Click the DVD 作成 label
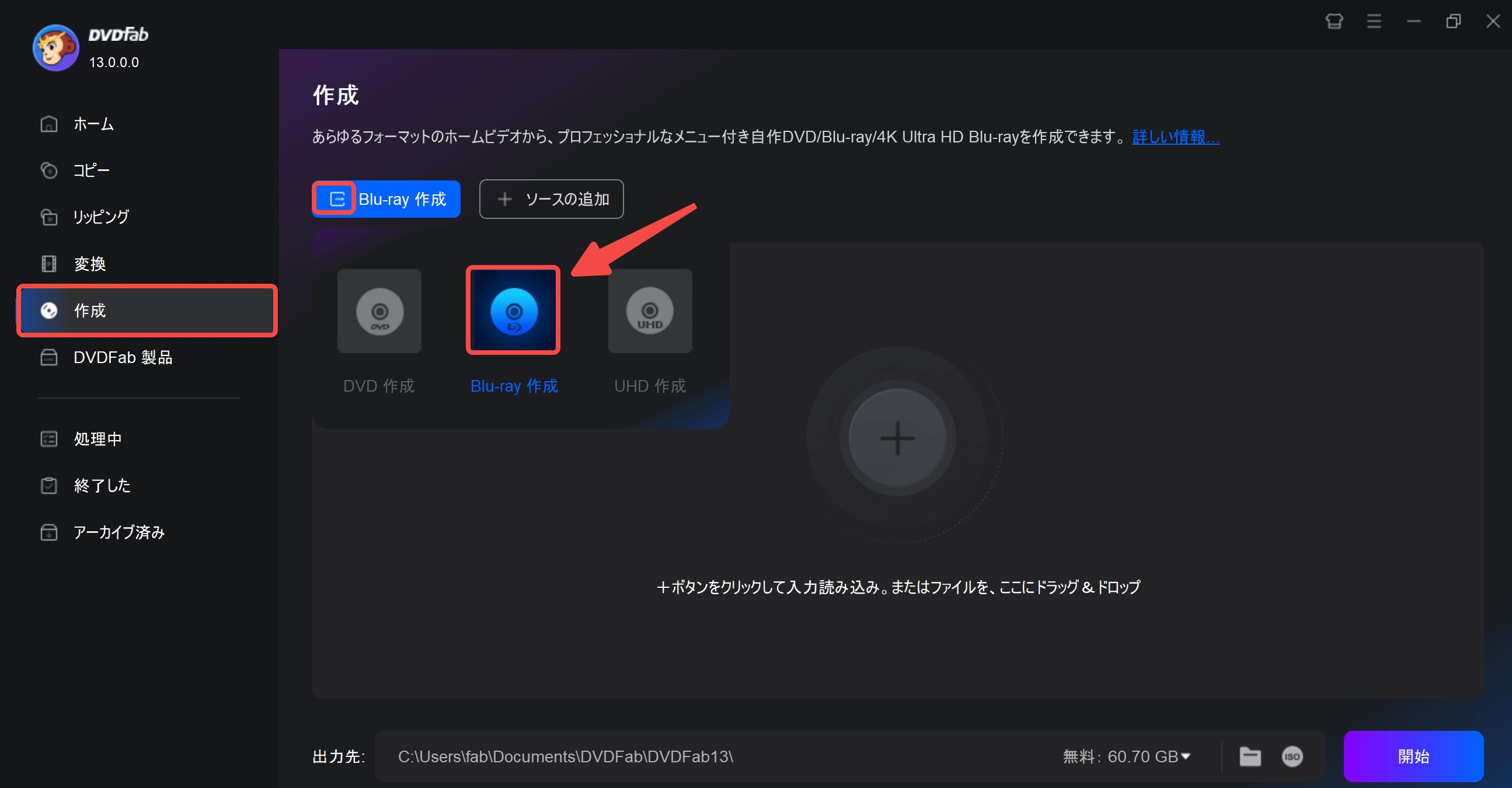 point(379,386)
